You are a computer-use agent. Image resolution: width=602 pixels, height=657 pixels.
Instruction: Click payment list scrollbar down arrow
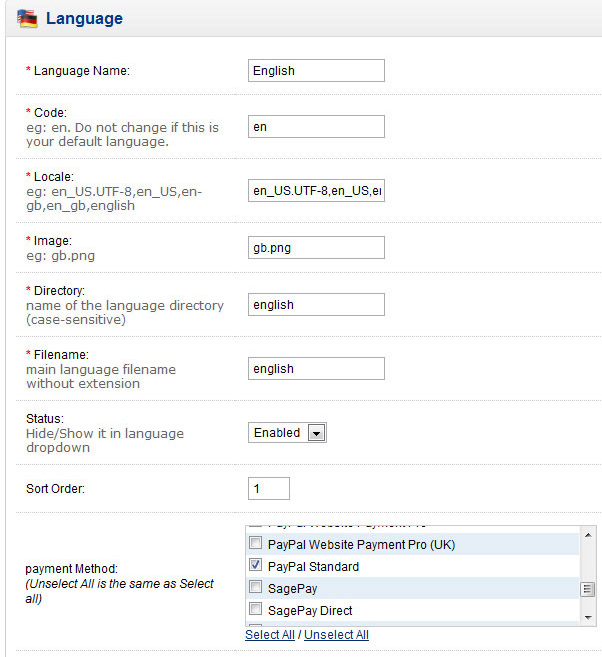(588, 619)
